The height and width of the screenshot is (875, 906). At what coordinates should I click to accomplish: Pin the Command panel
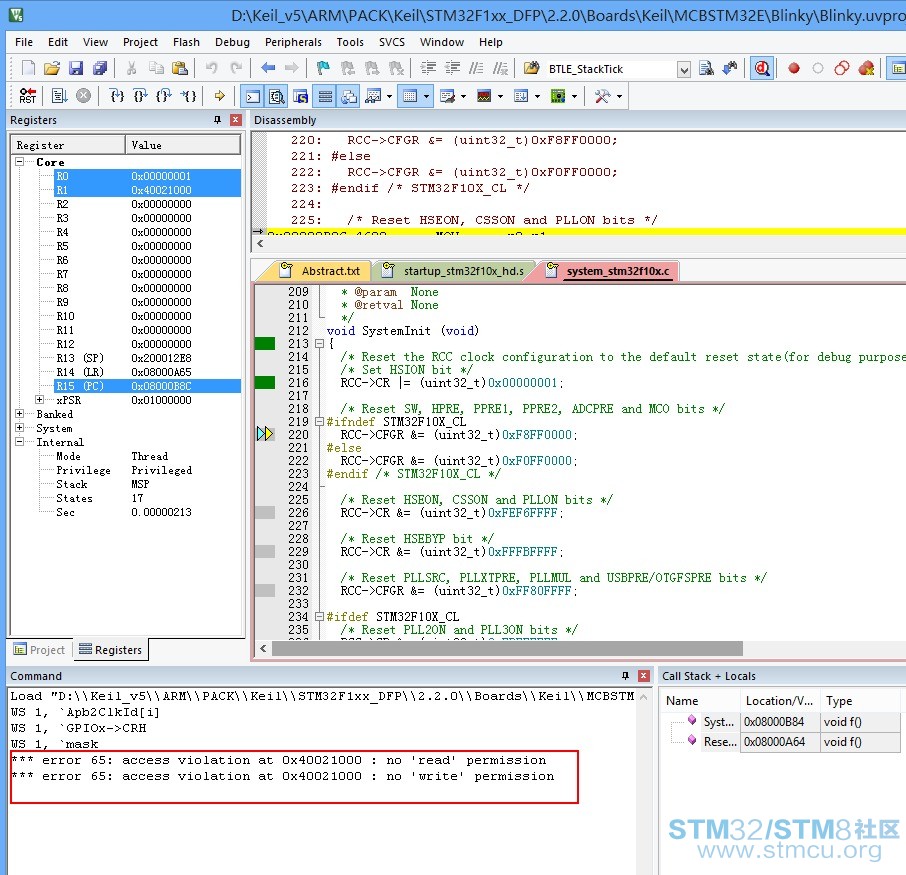coord(625,676)
